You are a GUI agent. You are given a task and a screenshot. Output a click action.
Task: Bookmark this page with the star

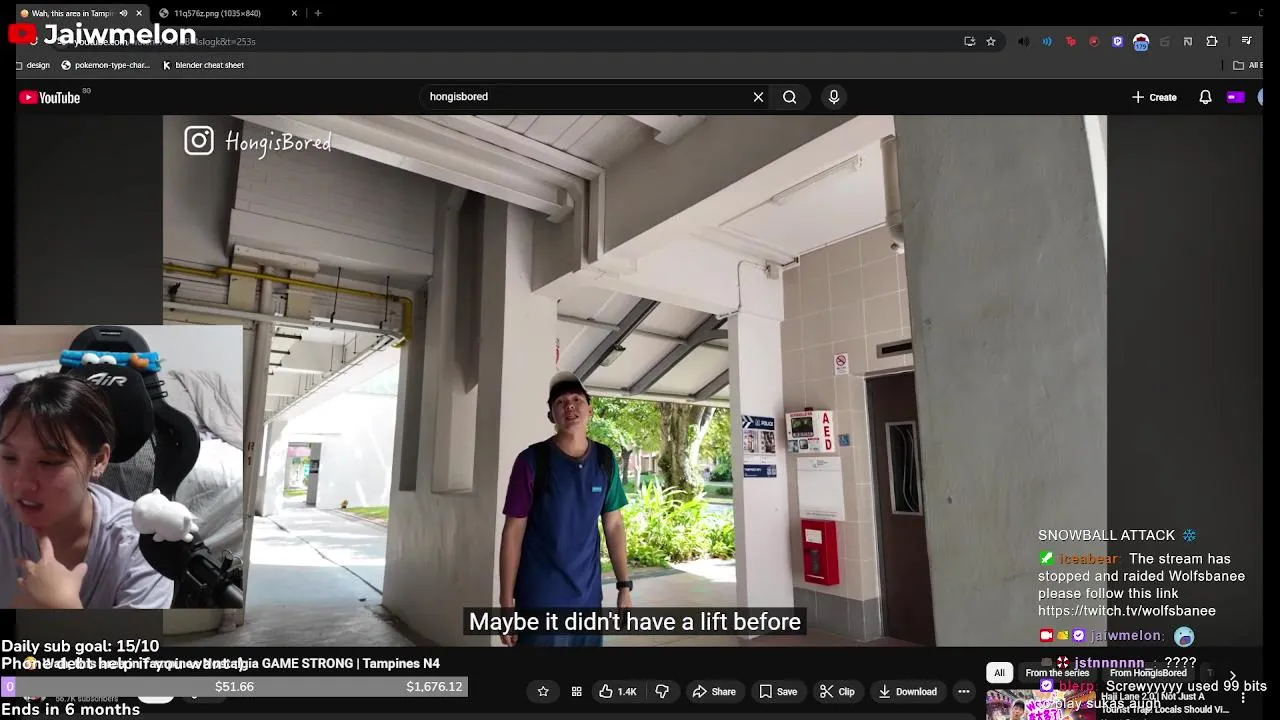pos(991,41)
